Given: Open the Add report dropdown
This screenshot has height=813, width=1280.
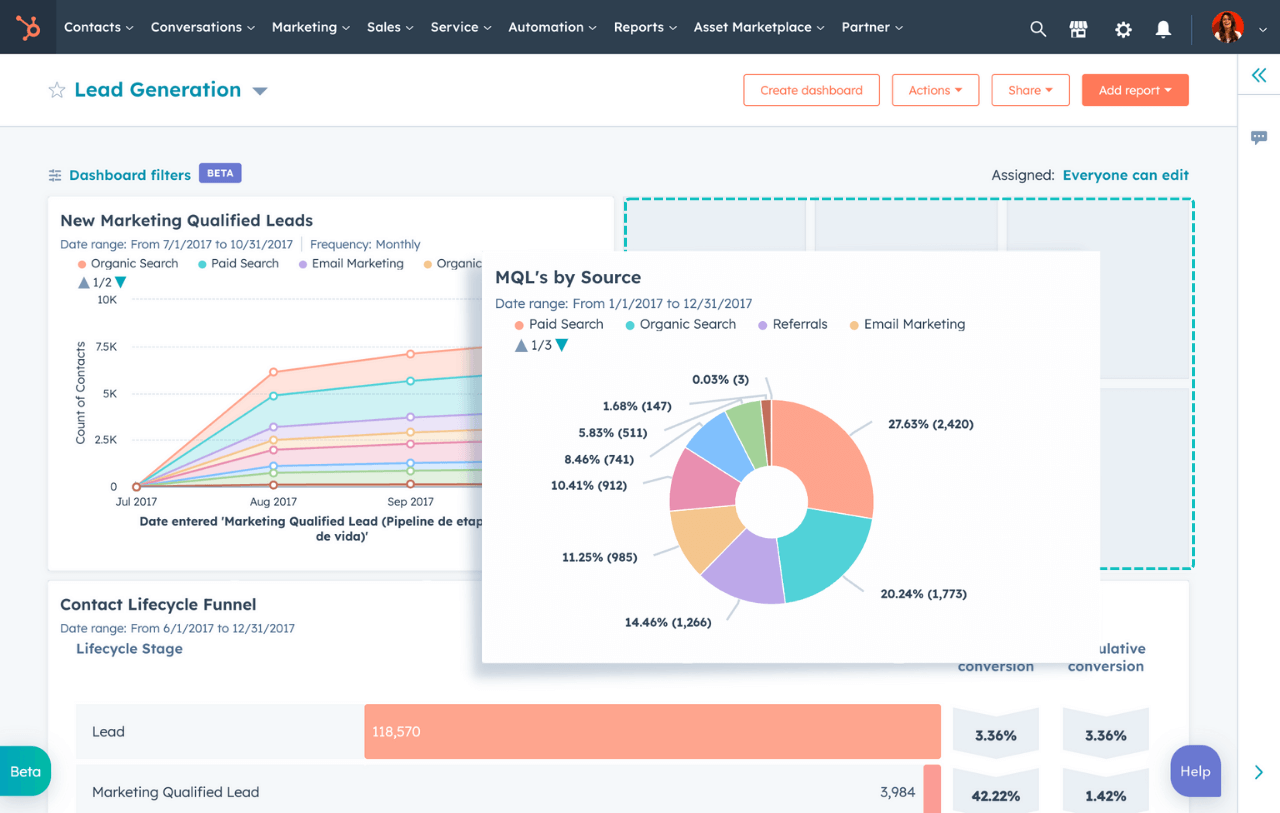Looking at the screenshot, I should [1135, 89].
